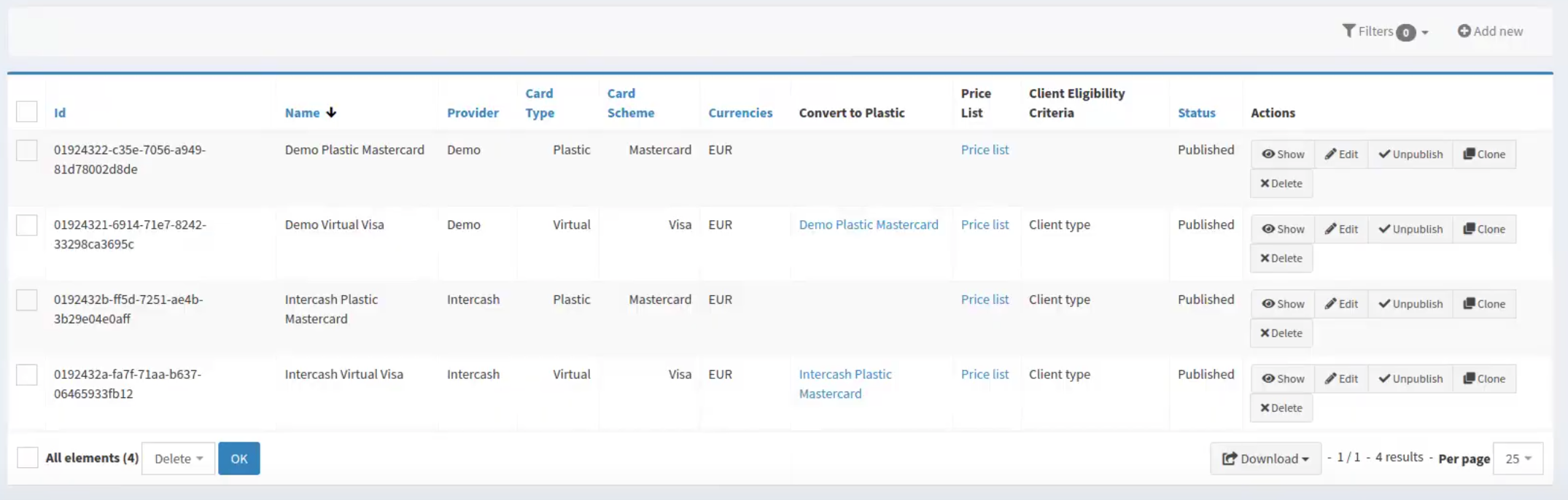This screenshot has height=500, width=1568.
Task: Click the Add new plus icon
Action: point(1464,31)
